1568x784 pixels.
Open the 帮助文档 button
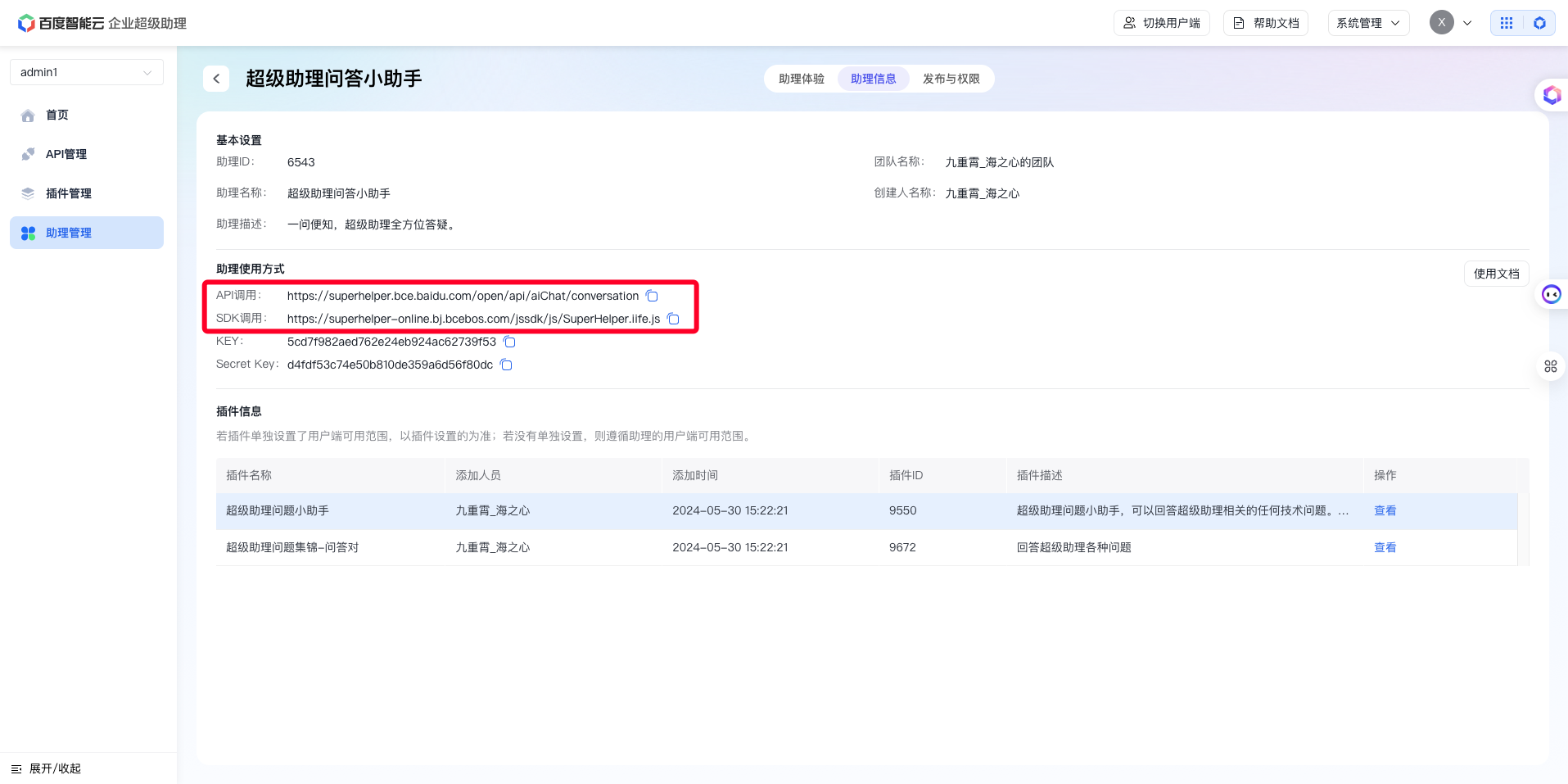1266,23
